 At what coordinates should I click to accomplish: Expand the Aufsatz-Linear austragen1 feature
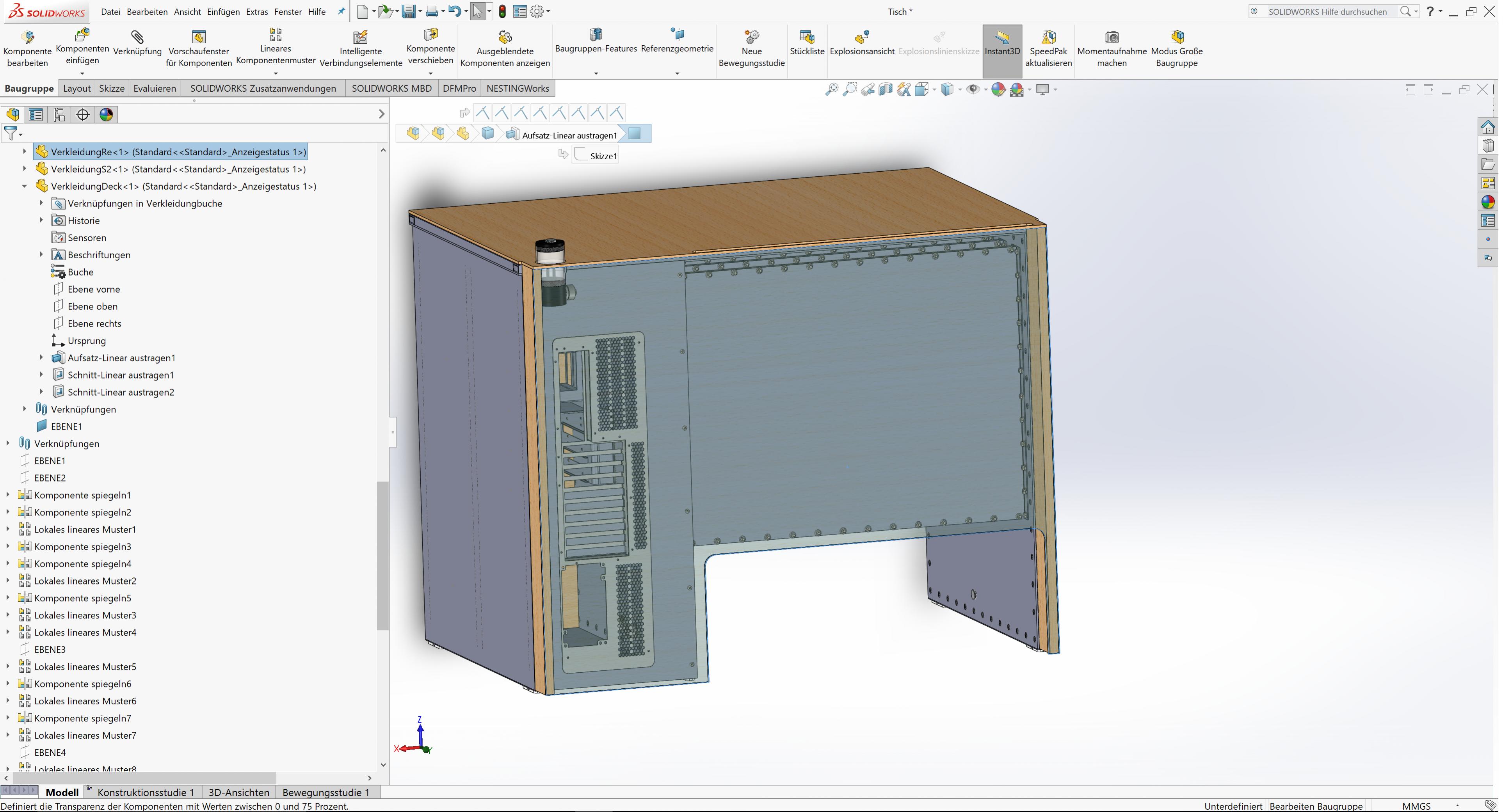tap(41, 357)
